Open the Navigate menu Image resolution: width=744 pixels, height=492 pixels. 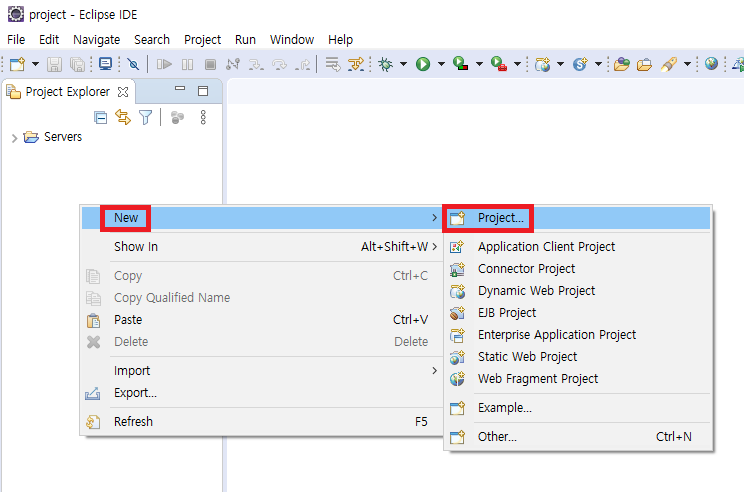pos(96,39)
